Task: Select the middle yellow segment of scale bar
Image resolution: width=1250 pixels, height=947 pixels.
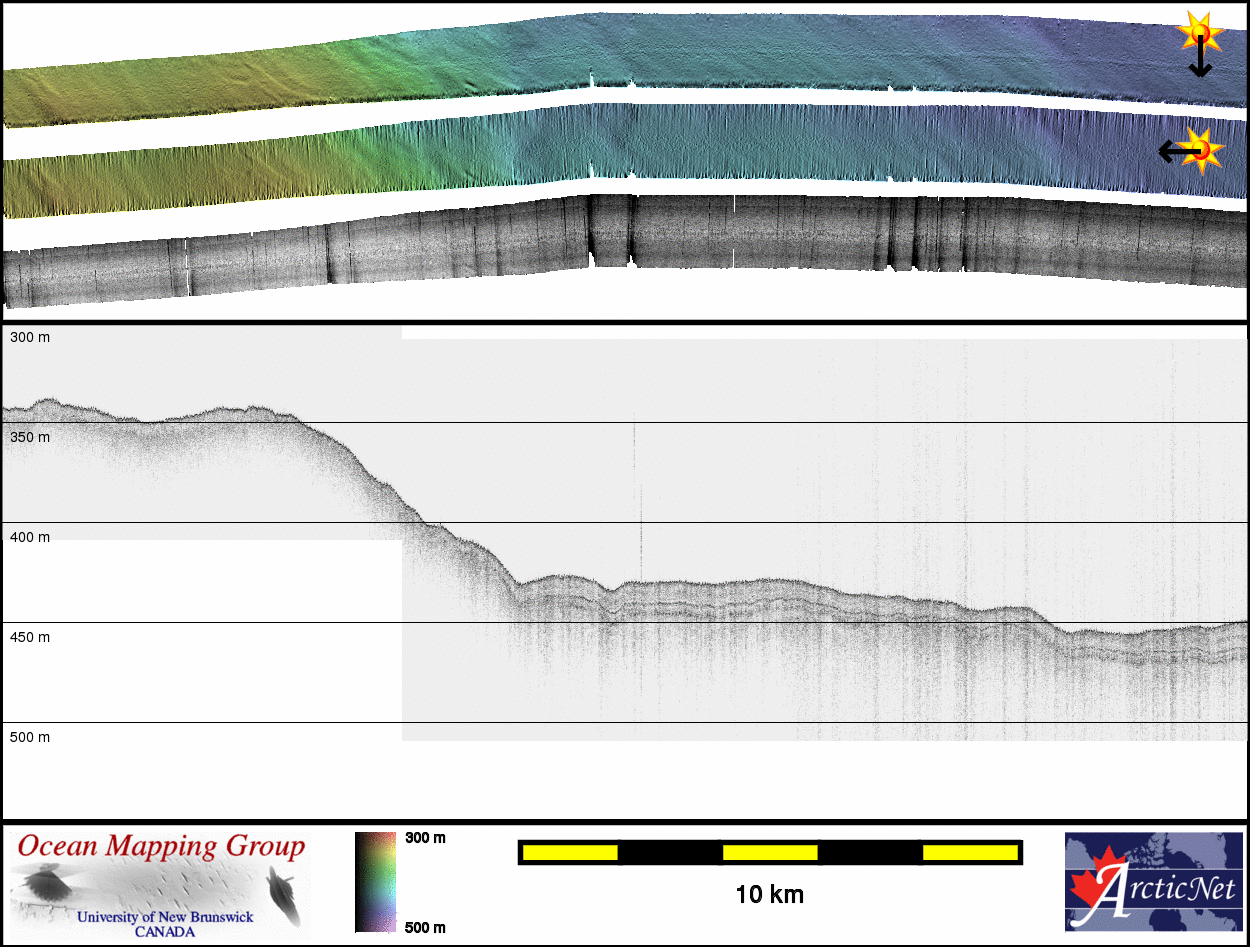Action: click(770, 852)
